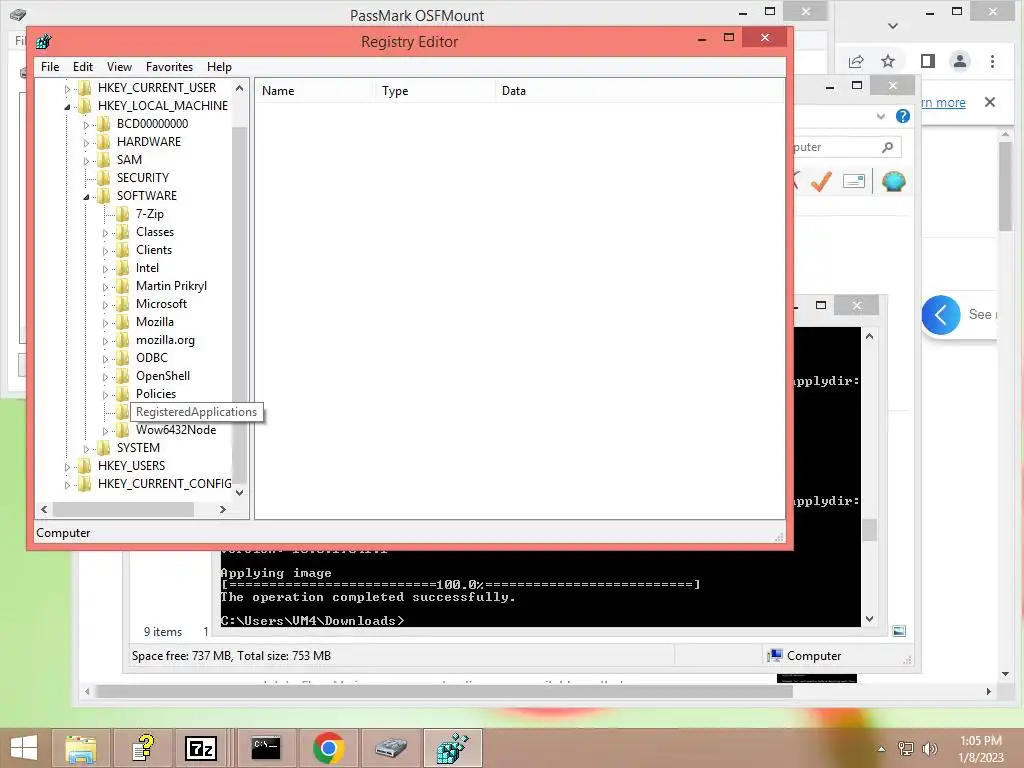The width and height of the screenshot is (1024, 768).
Task: Expand the HARDWARE key
Action: click(86, 142)
